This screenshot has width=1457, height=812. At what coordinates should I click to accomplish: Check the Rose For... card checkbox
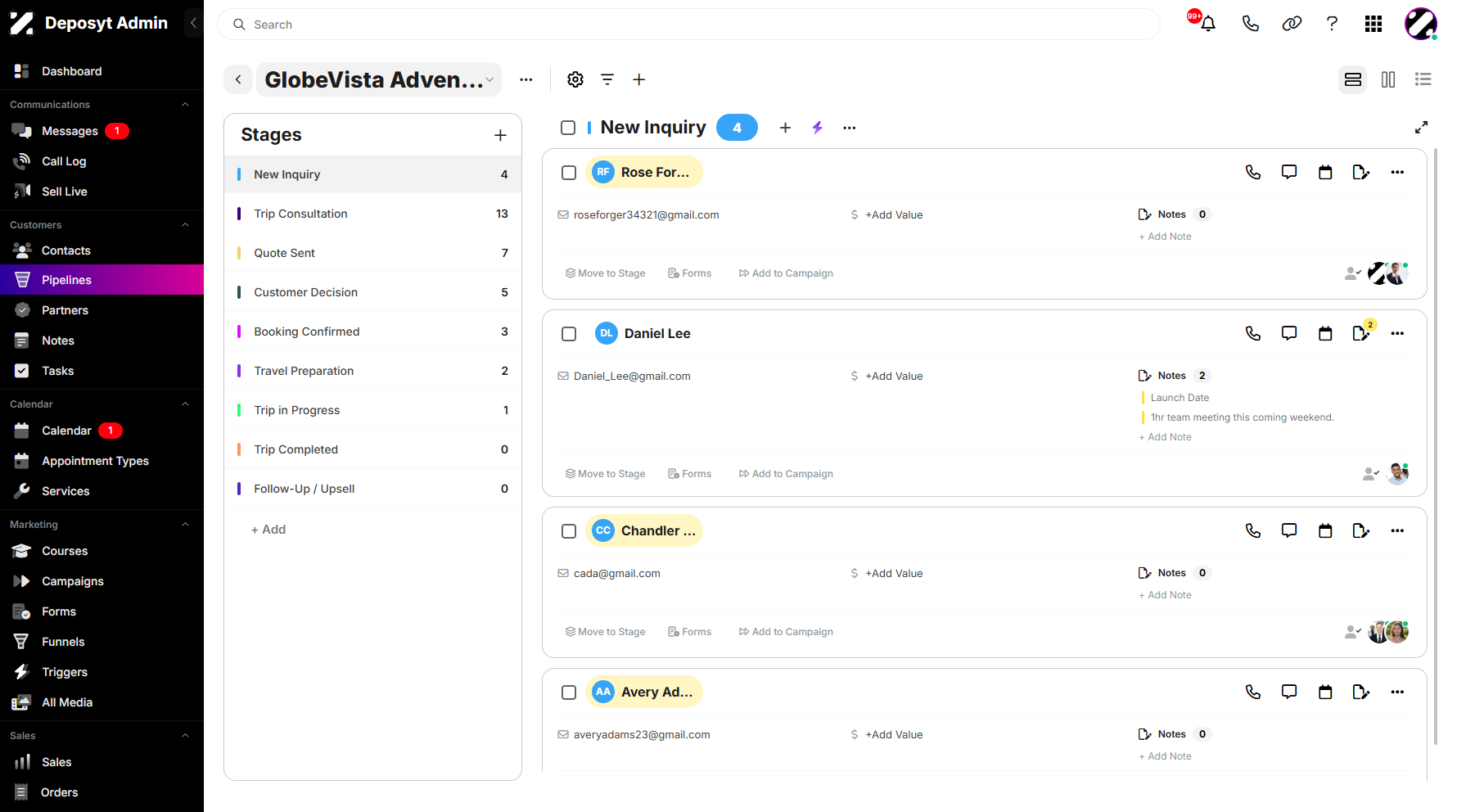(569, 173)
